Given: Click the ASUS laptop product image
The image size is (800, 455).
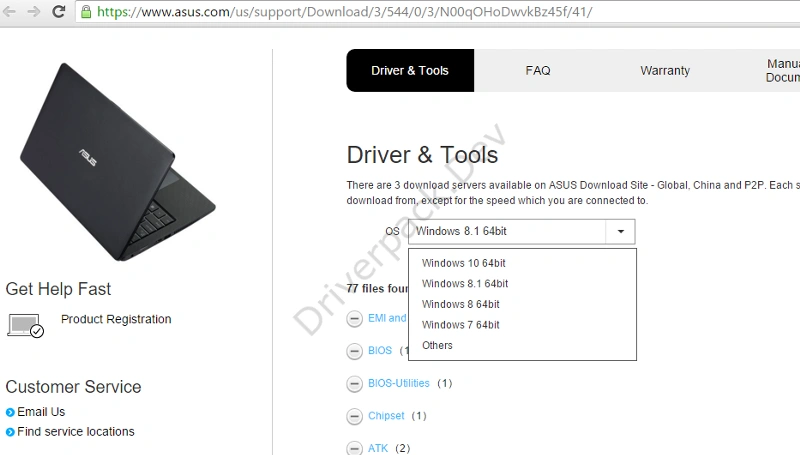Looking at the screenshot, I should [118, 162].
